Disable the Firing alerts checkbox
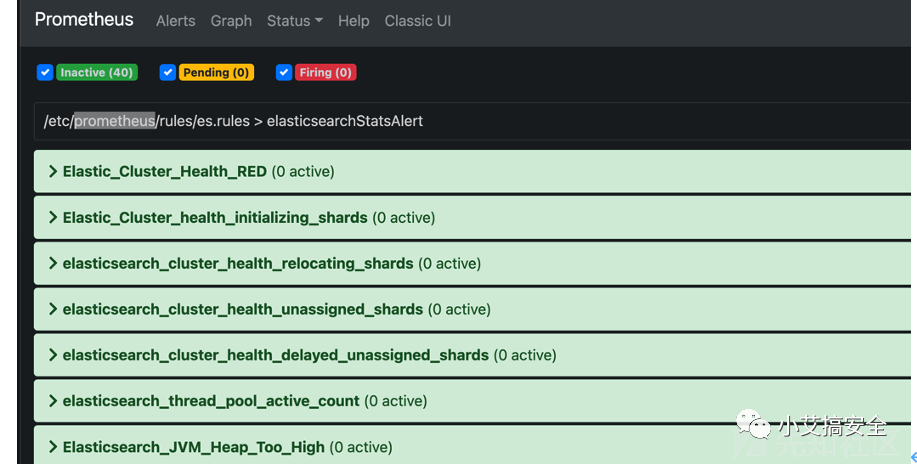Screen dimensions: 917x466 pyautogui.click(x=284, y=73)
